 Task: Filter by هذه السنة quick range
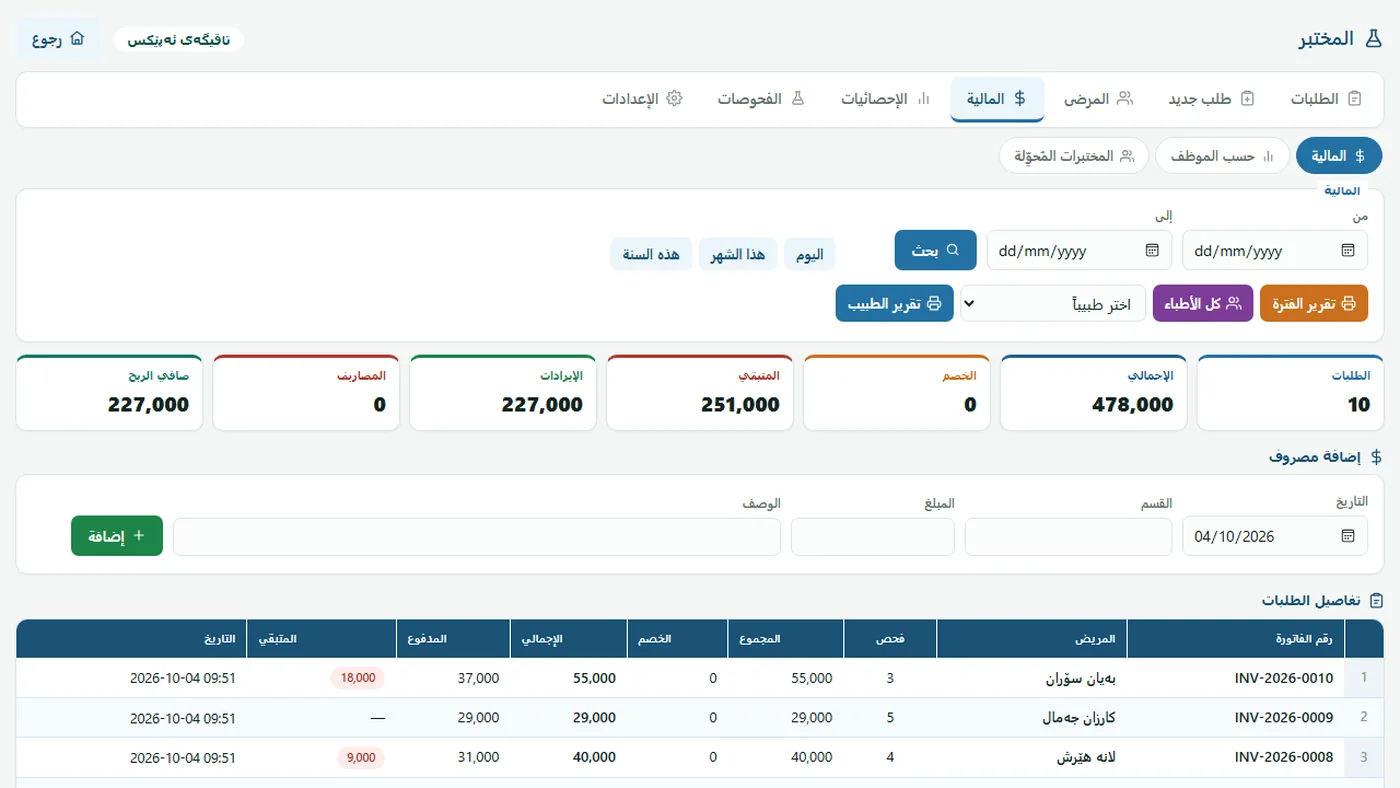click(651, 254)
